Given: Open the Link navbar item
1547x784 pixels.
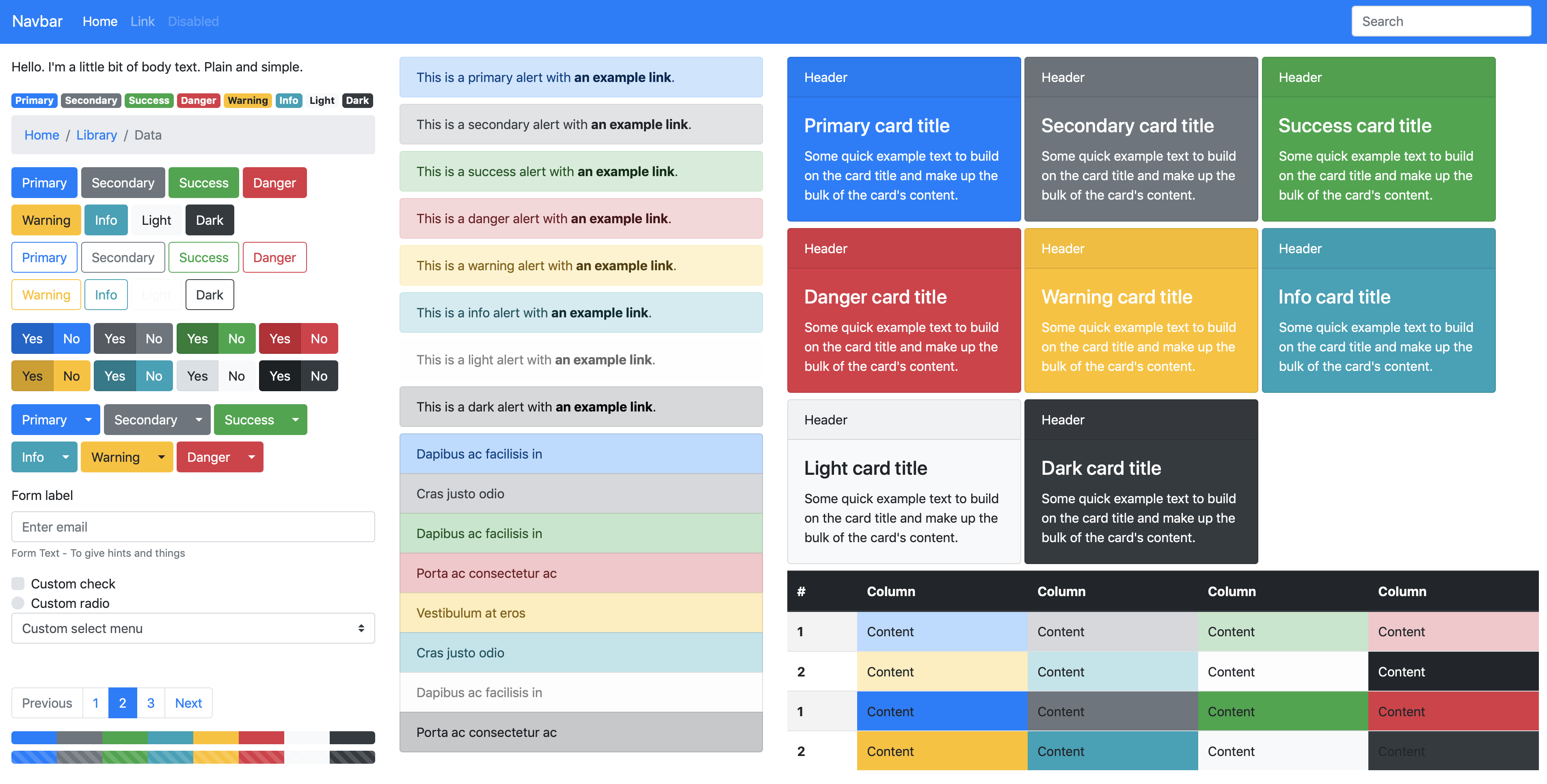Looking at the screenshot, I should pos(142,21).
